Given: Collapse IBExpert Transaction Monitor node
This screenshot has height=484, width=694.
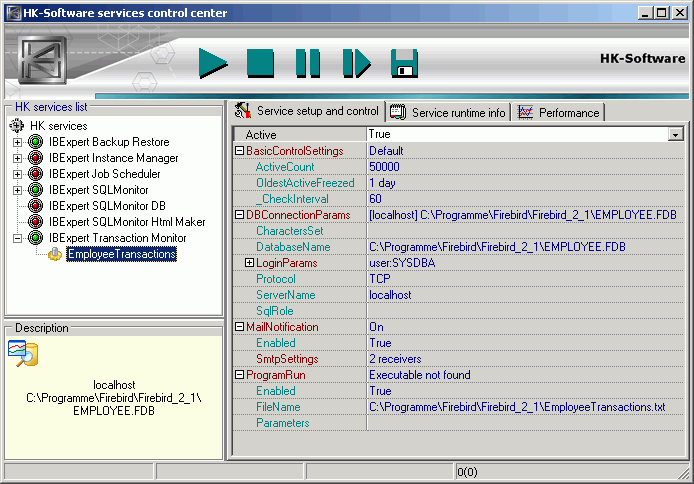Looking at the screenshot, I should pos(17,238).
